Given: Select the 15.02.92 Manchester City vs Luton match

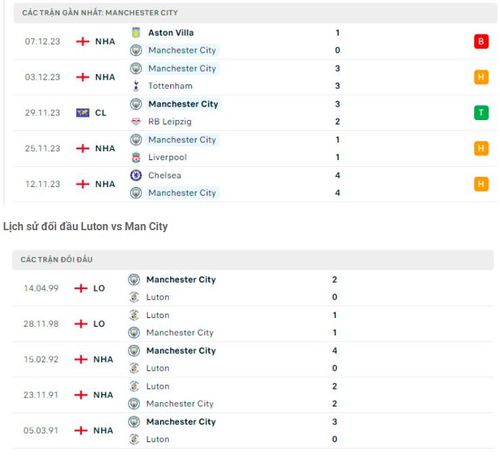Looking at the screenshot, I should click(253, 359).
